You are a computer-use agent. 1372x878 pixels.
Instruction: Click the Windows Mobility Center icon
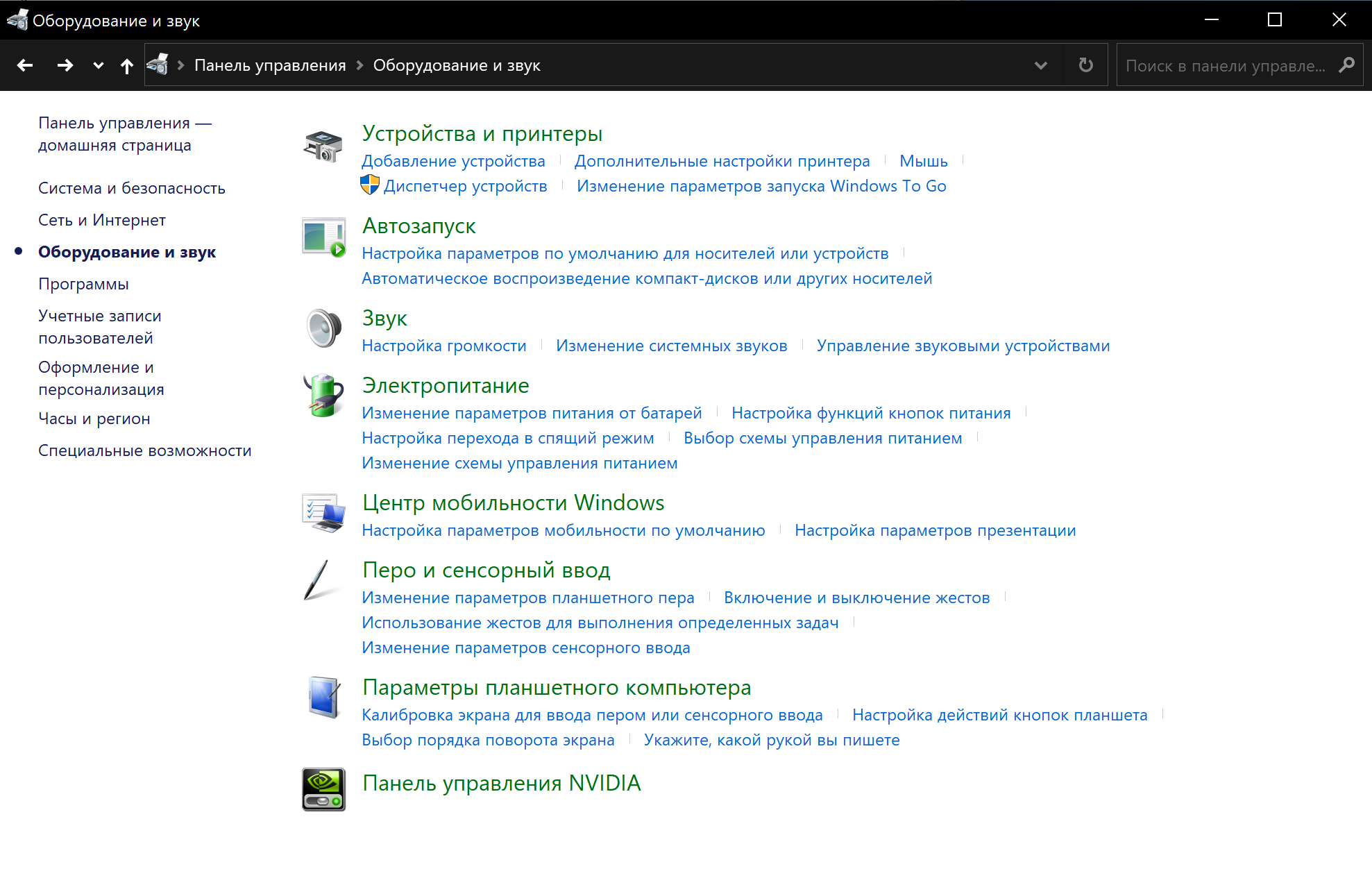click(323, 513)
